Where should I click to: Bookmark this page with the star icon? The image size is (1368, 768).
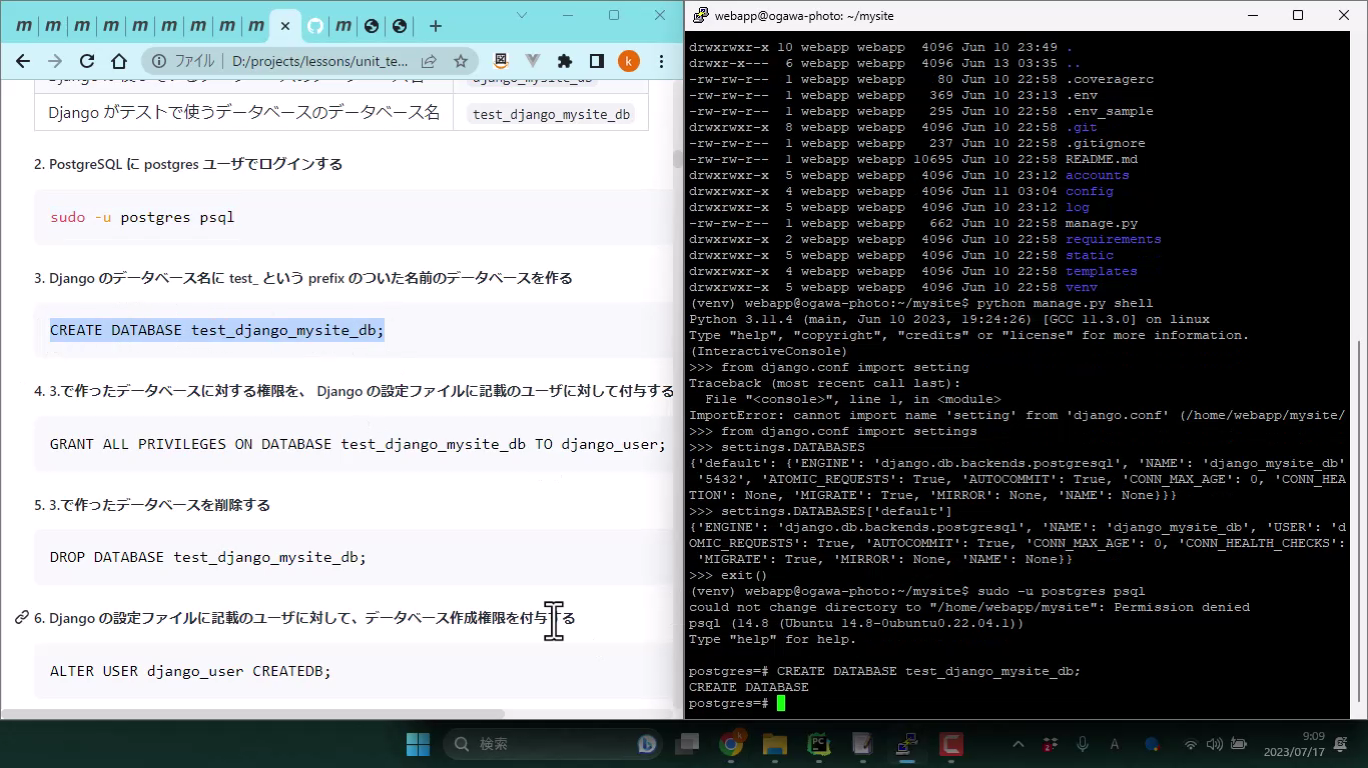(x=461, y=61)
